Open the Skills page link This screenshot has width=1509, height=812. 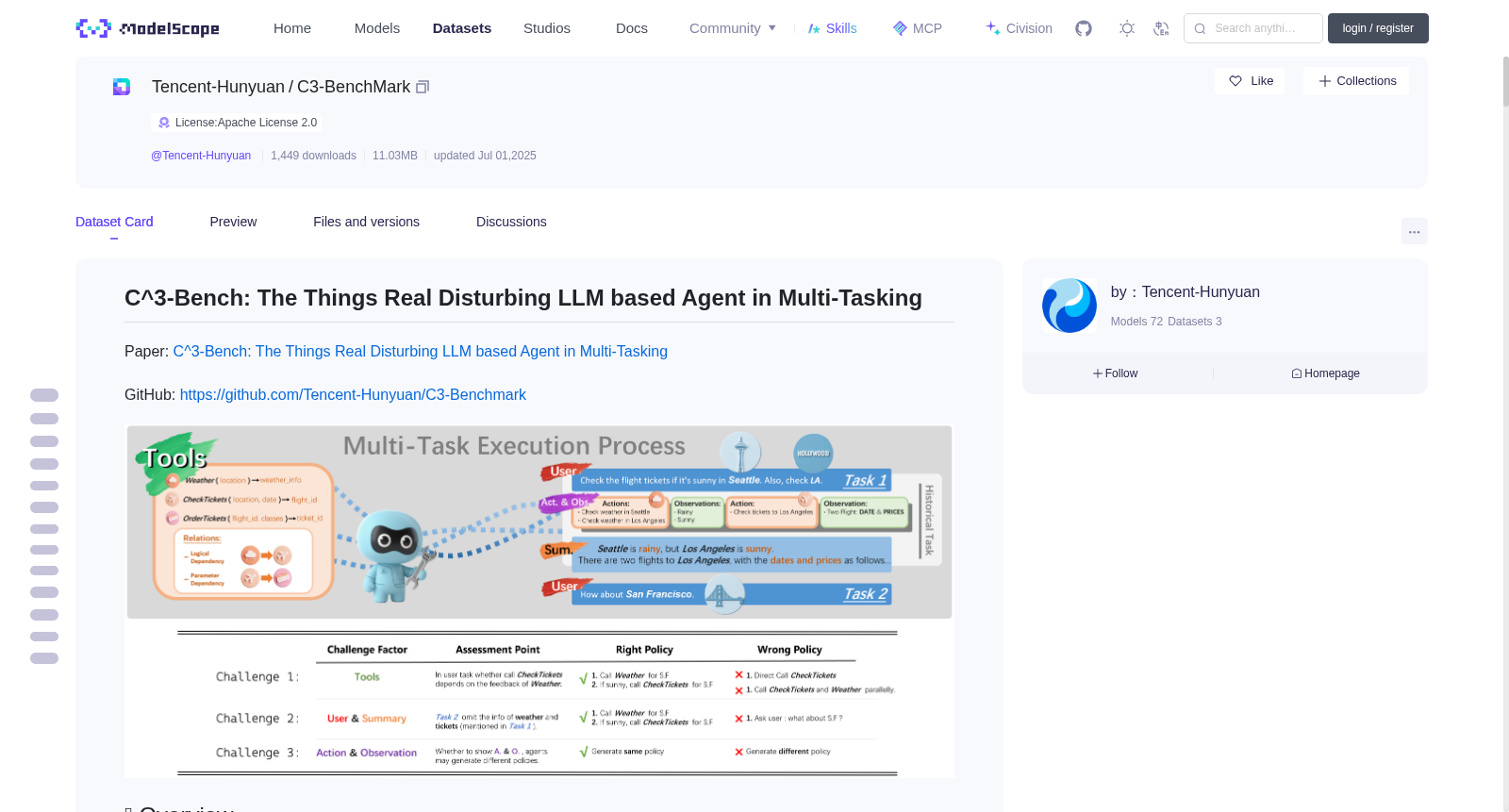(x=833, y=28)
